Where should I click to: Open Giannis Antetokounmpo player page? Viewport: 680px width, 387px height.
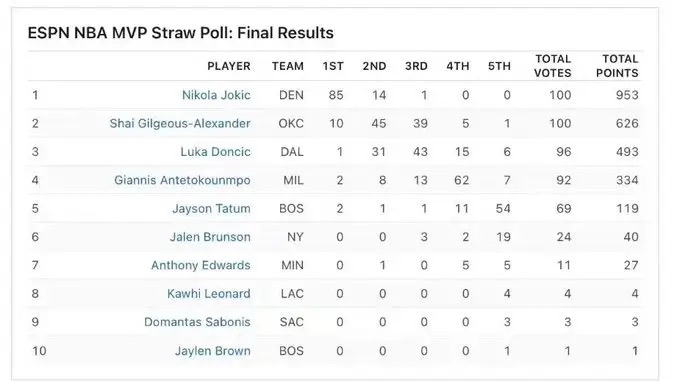point(182,180)
